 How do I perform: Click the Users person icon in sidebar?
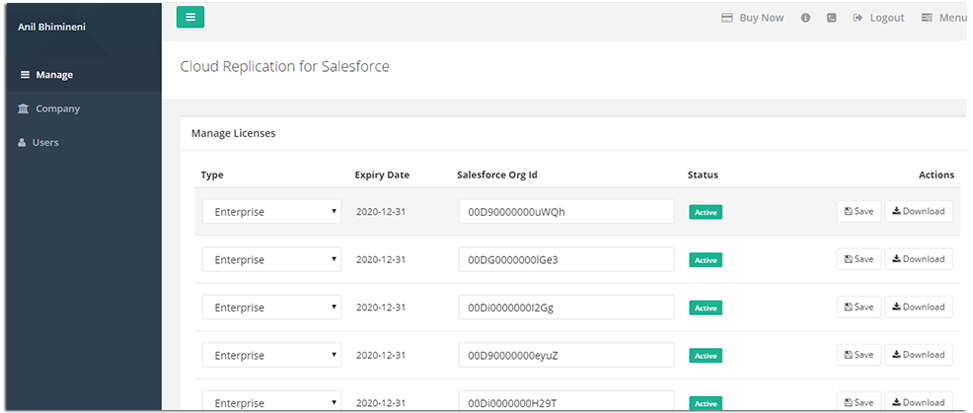[23, 143]
